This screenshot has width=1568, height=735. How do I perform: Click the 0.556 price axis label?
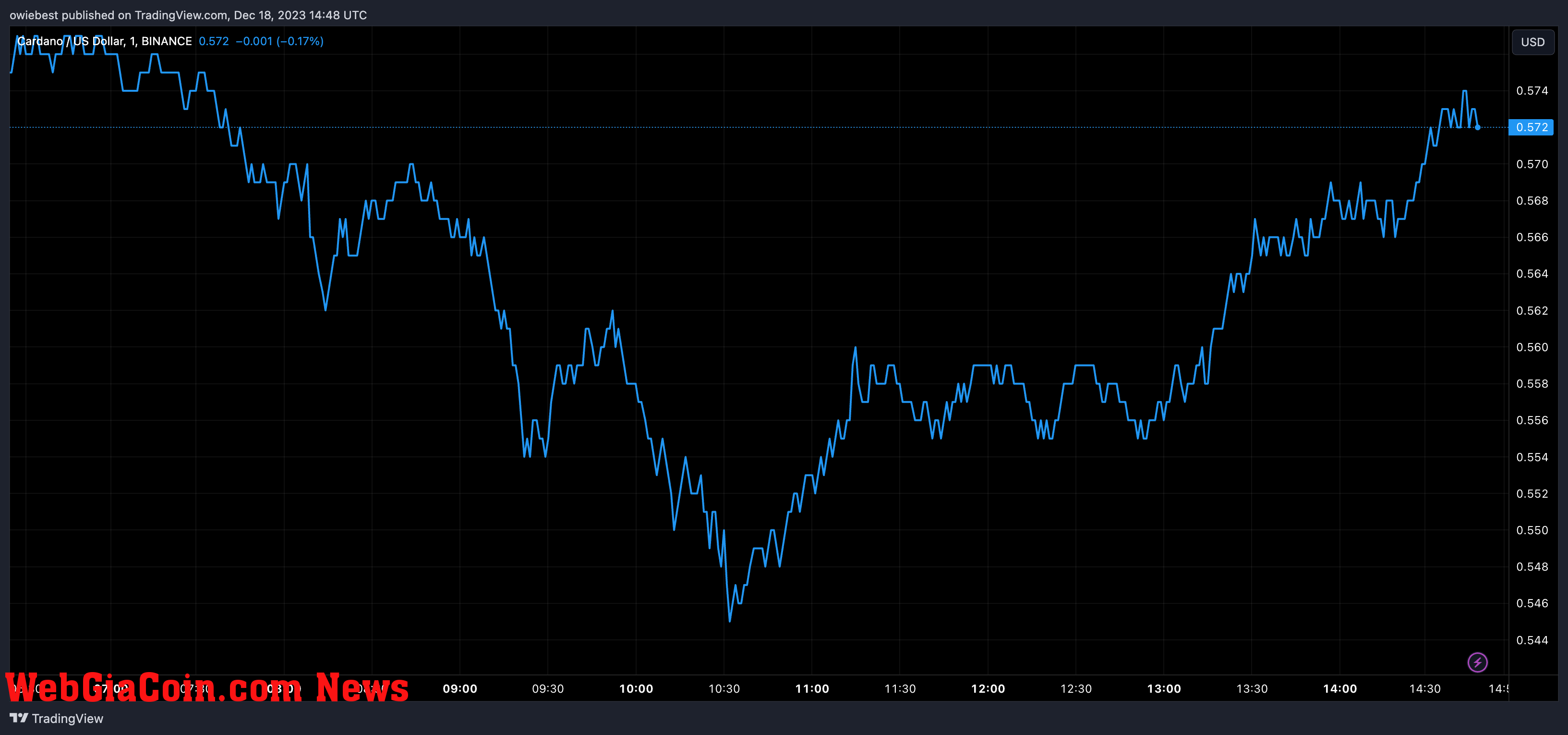(1532, 420)
